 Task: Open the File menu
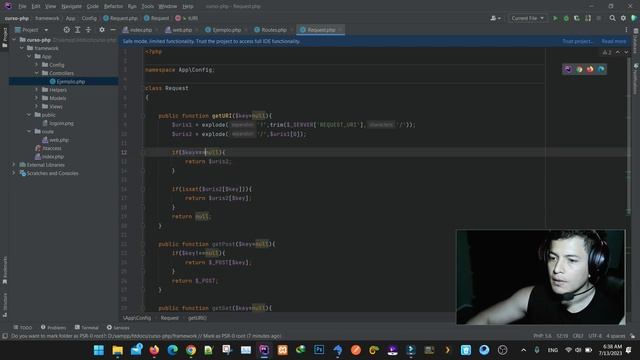pyautogui.click(x=22, y=7)
